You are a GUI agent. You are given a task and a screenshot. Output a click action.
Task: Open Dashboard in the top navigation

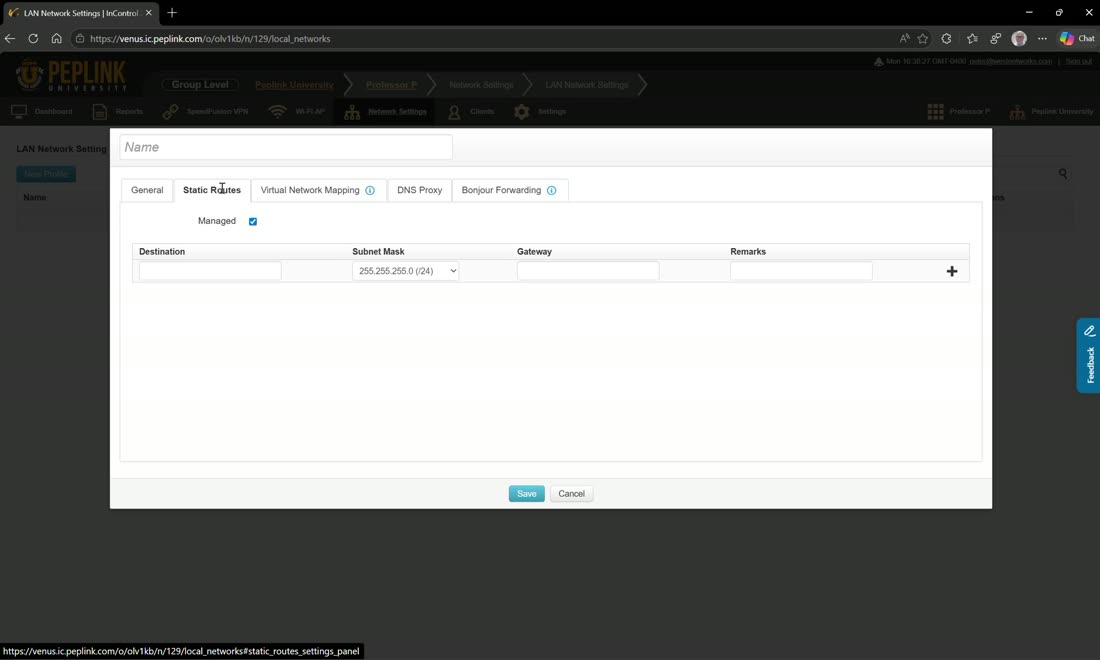42,112
